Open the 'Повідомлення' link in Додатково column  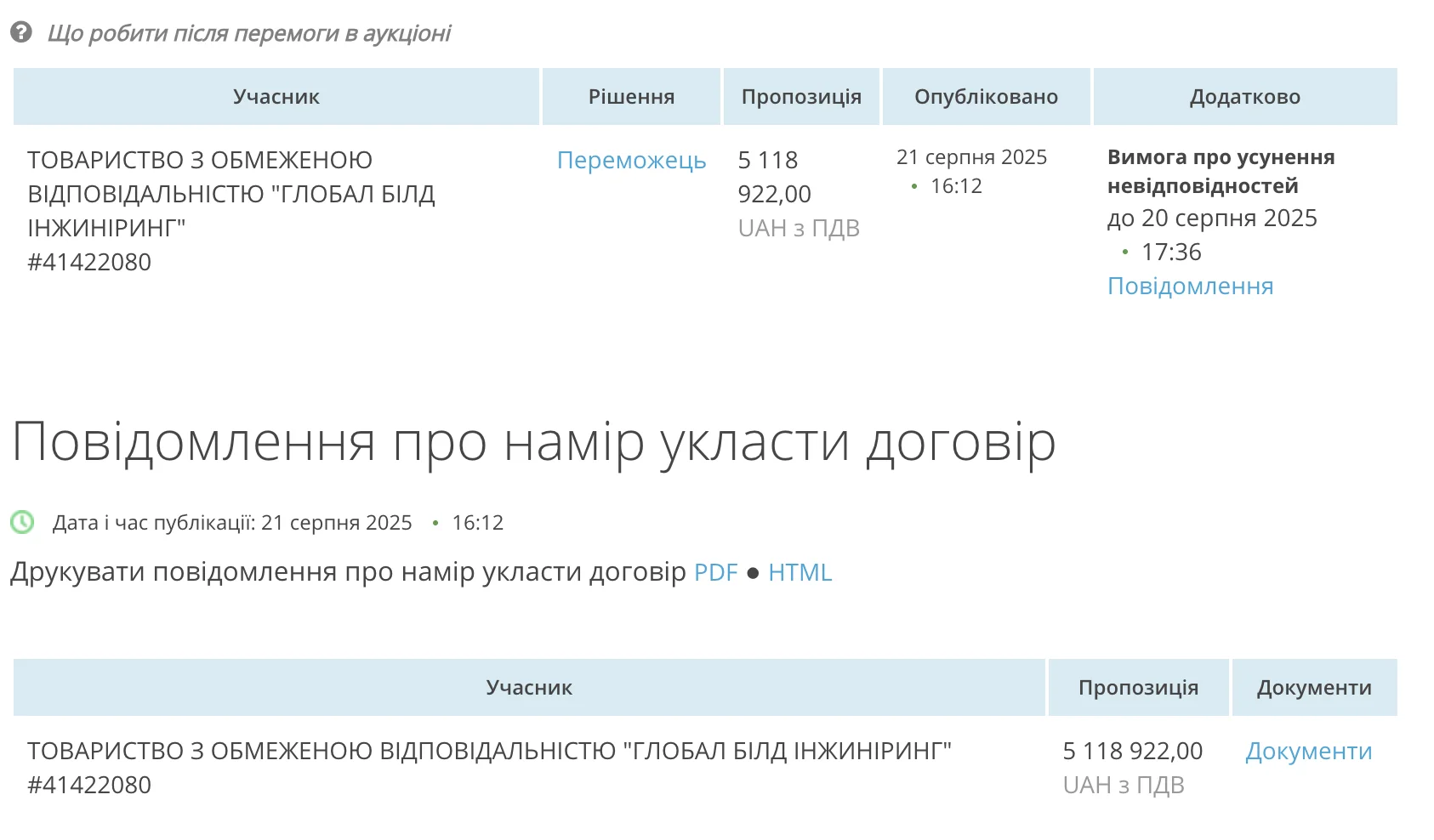(1190, 287)
